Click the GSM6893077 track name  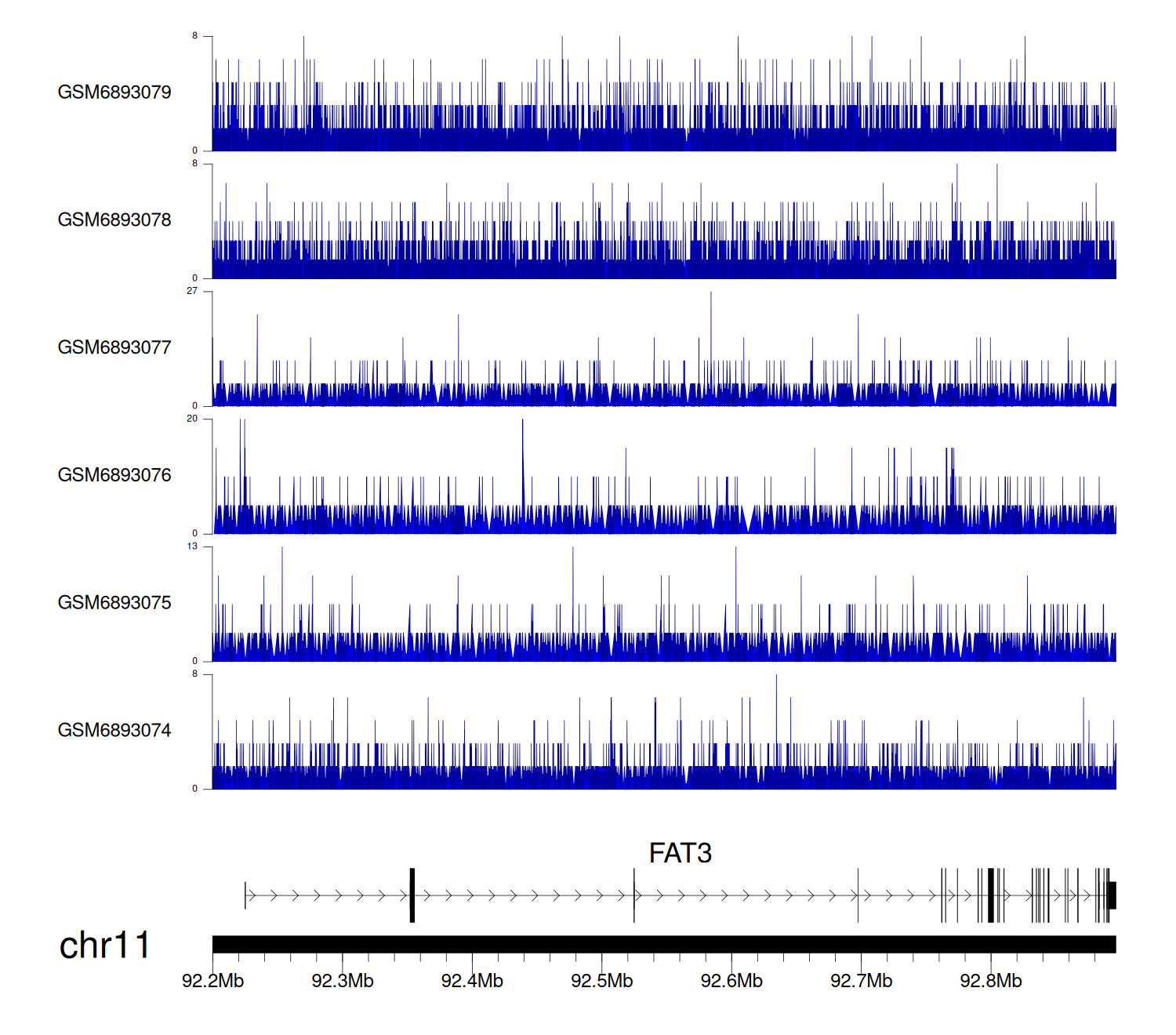(114, 348)
